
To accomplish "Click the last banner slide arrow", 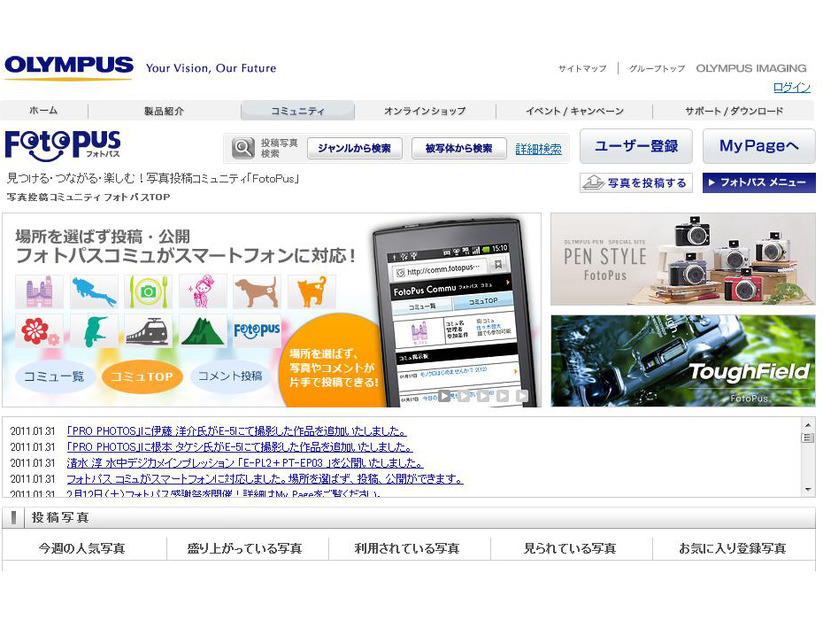I will click(522, 396).
